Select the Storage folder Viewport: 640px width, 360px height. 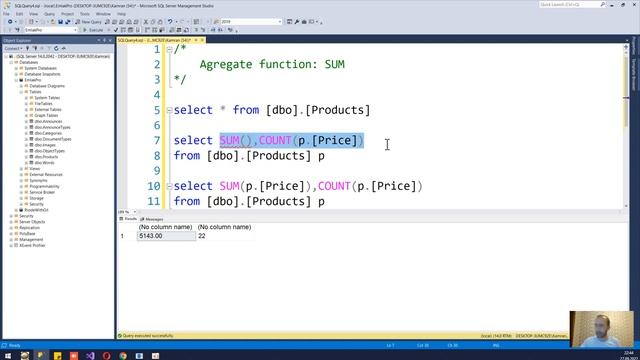[x=36, y=198]
